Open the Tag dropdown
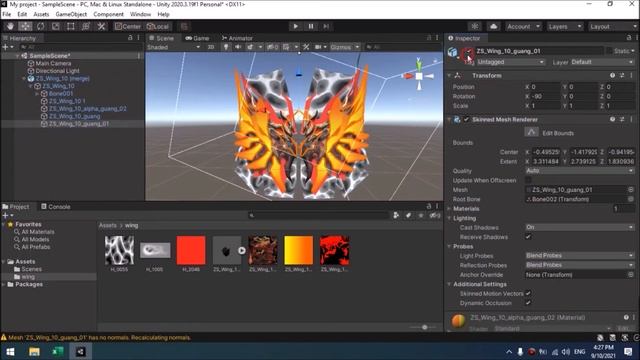Image resolution: width=640 pixels, height=360 pixels. 510,62
